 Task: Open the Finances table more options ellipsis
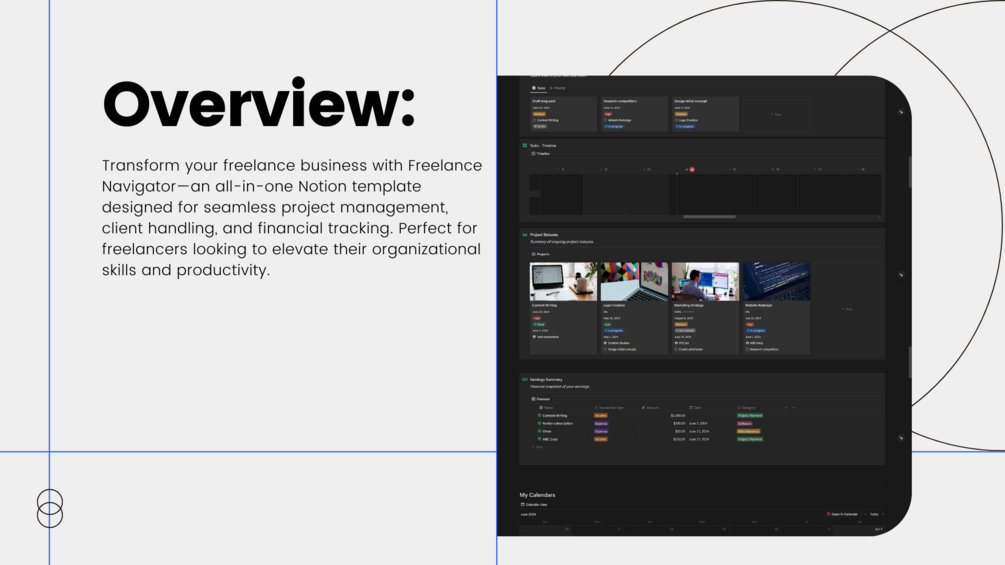coord(794,407)
